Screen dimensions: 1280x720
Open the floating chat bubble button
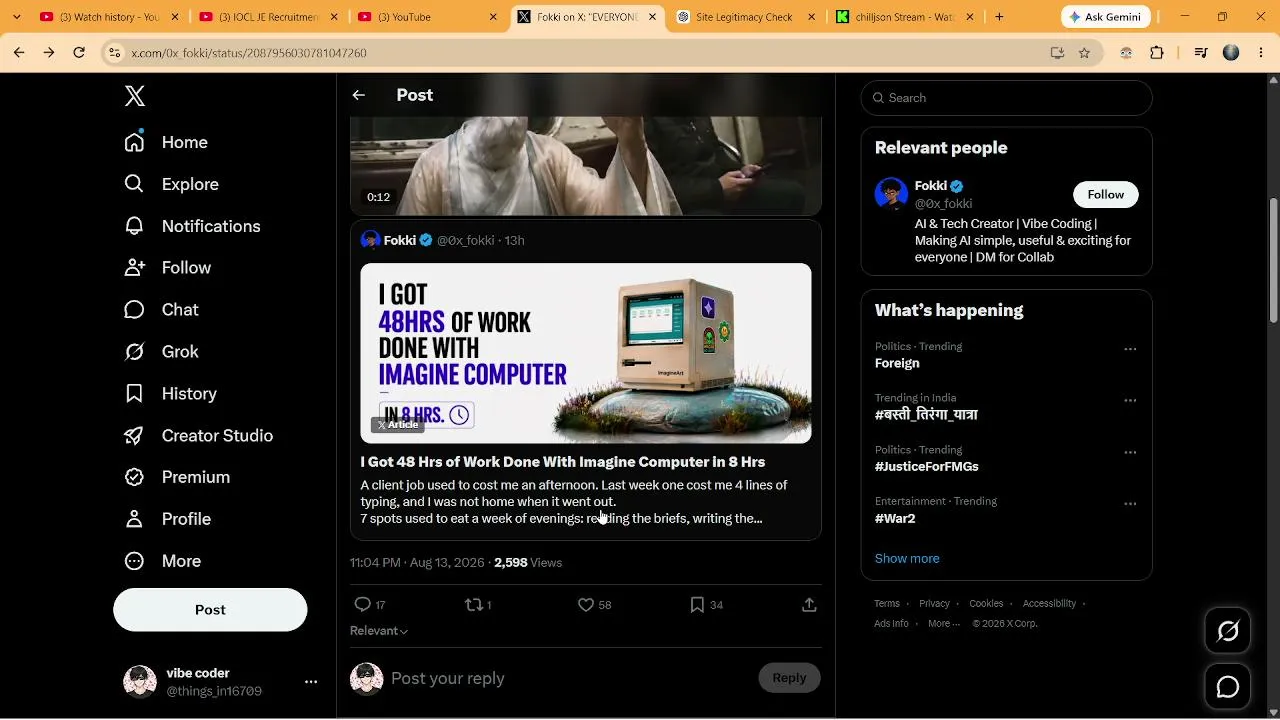(x=1228, y=687)
